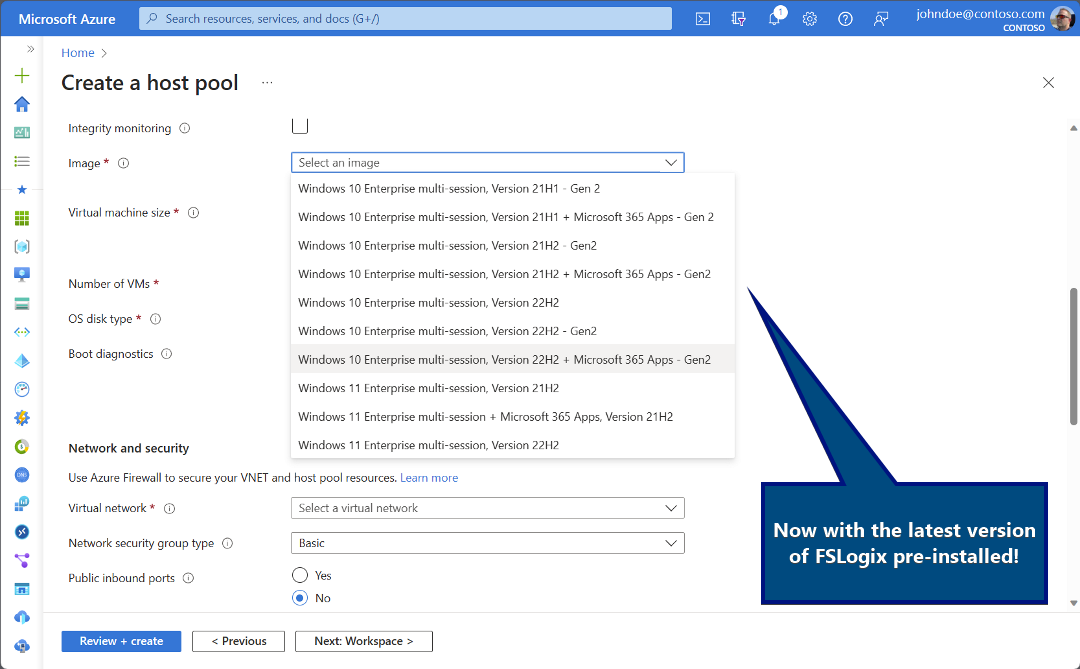Open the notifications bell icon
1080x669 pixels.
(775, 17)
